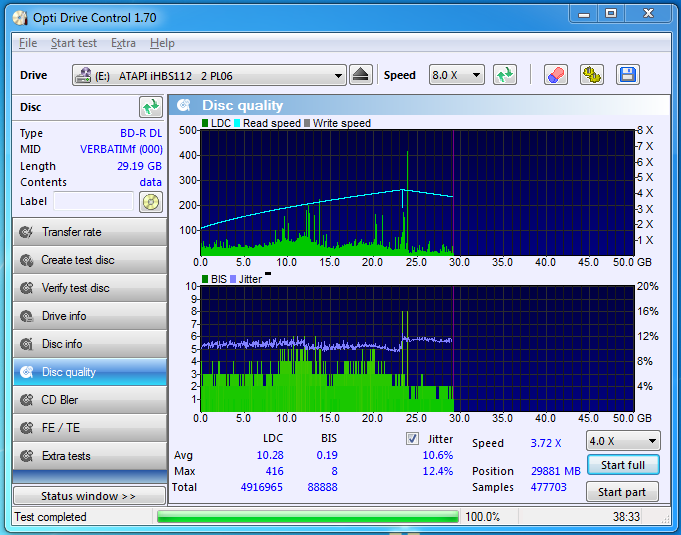Image resolution: width=681 pixels, height=535 pixels.
Task: Click the Drive info icon
Action: [x=26, y=316]
